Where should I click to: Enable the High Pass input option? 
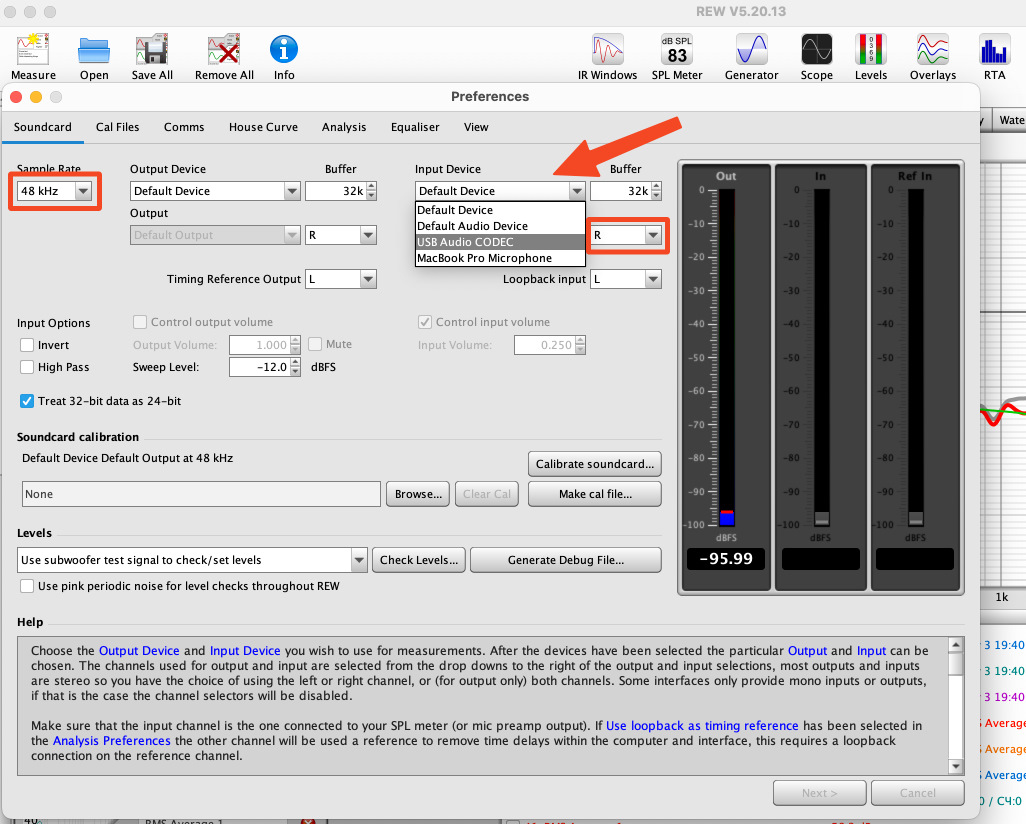coord(27,367)
